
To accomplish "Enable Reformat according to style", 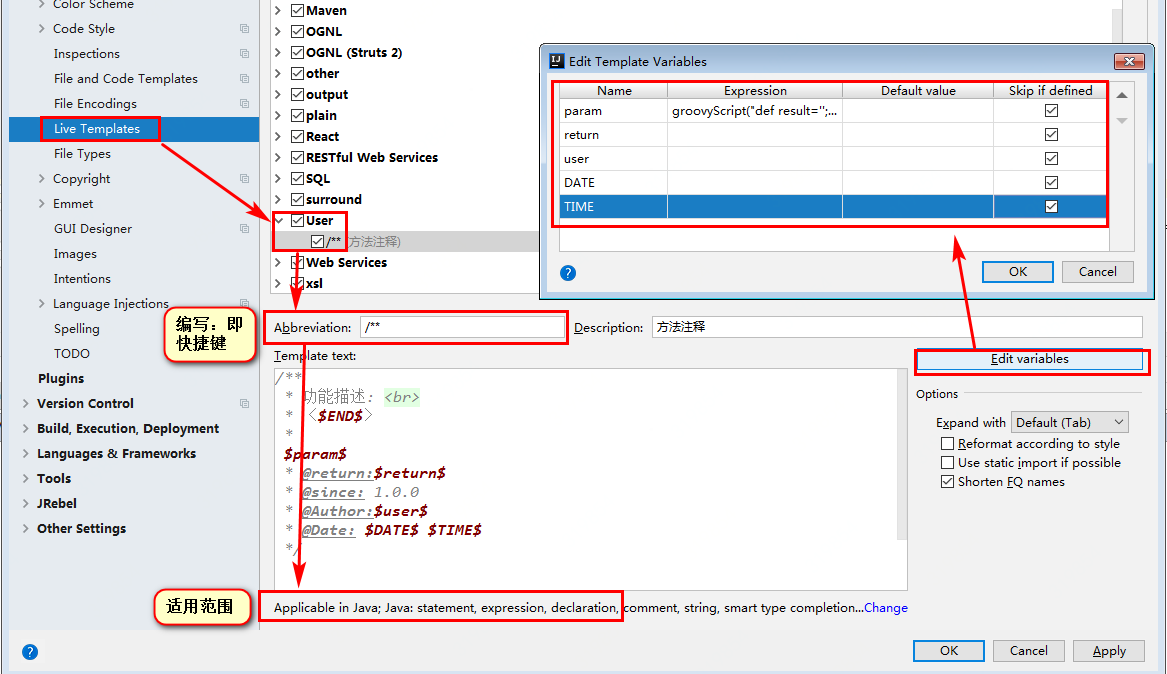I will (948, 444).
